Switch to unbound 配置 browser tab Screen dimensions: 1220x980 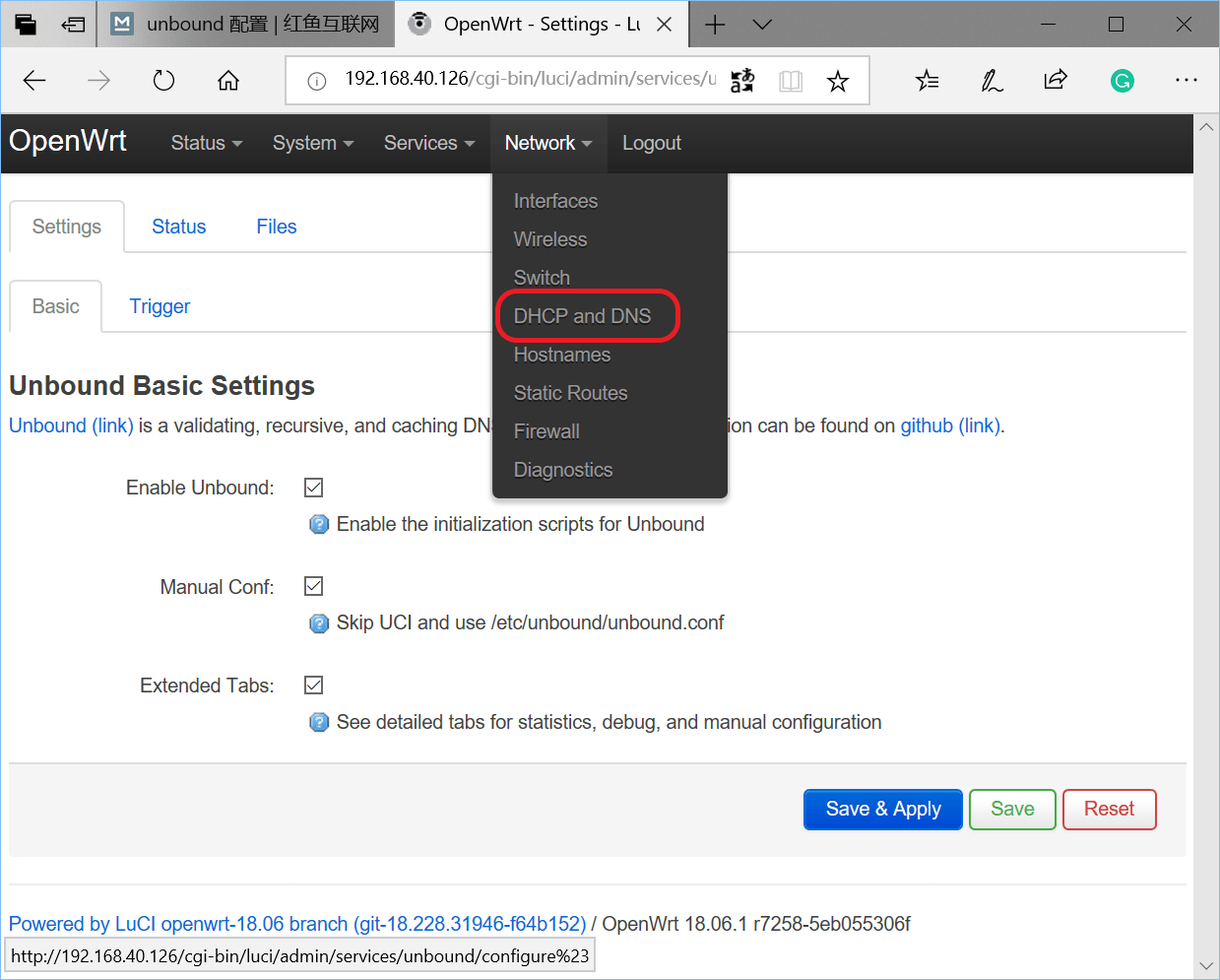246,25
